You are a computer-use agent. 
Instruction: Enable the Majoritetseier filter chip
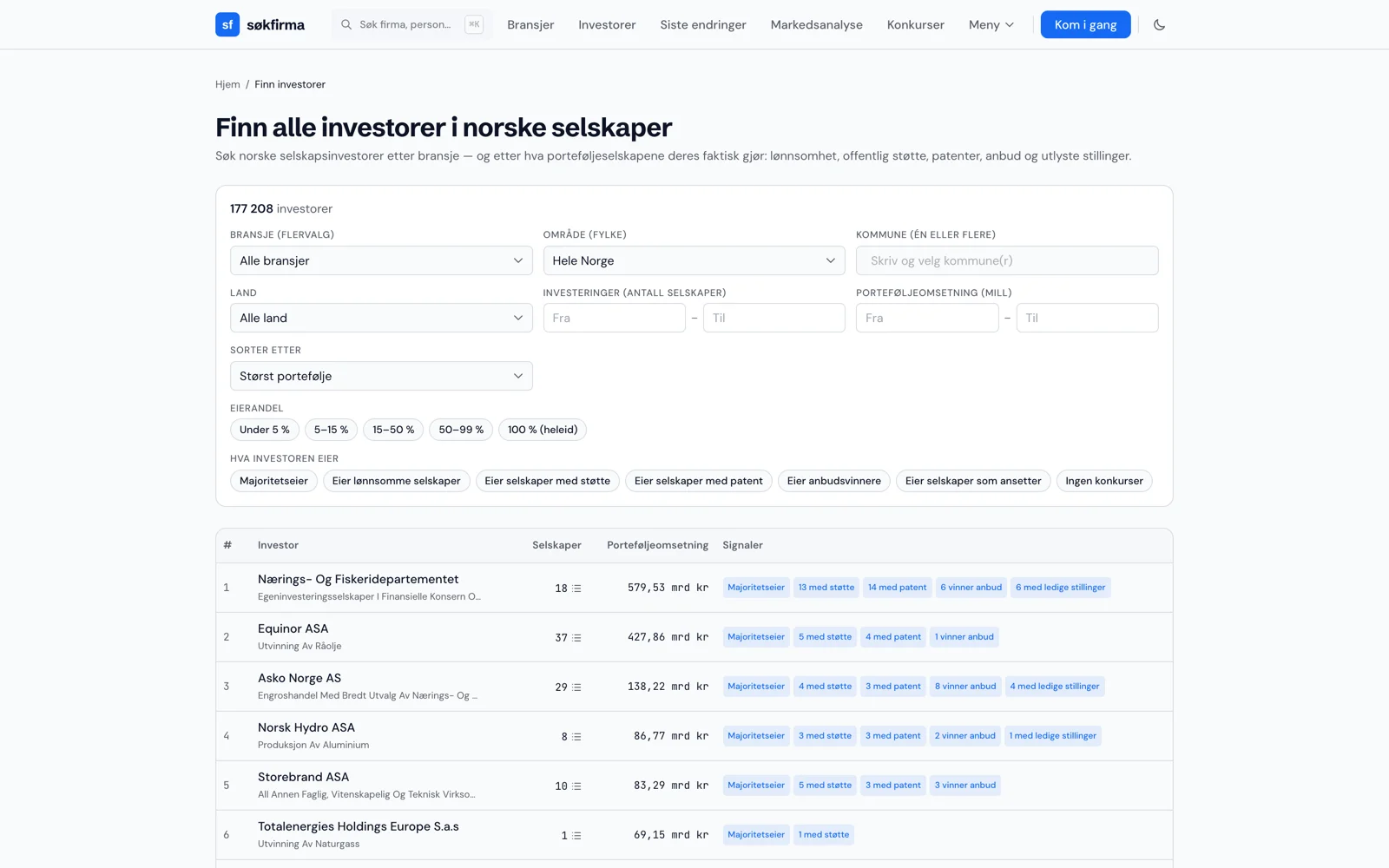click(x=273, y=481)
